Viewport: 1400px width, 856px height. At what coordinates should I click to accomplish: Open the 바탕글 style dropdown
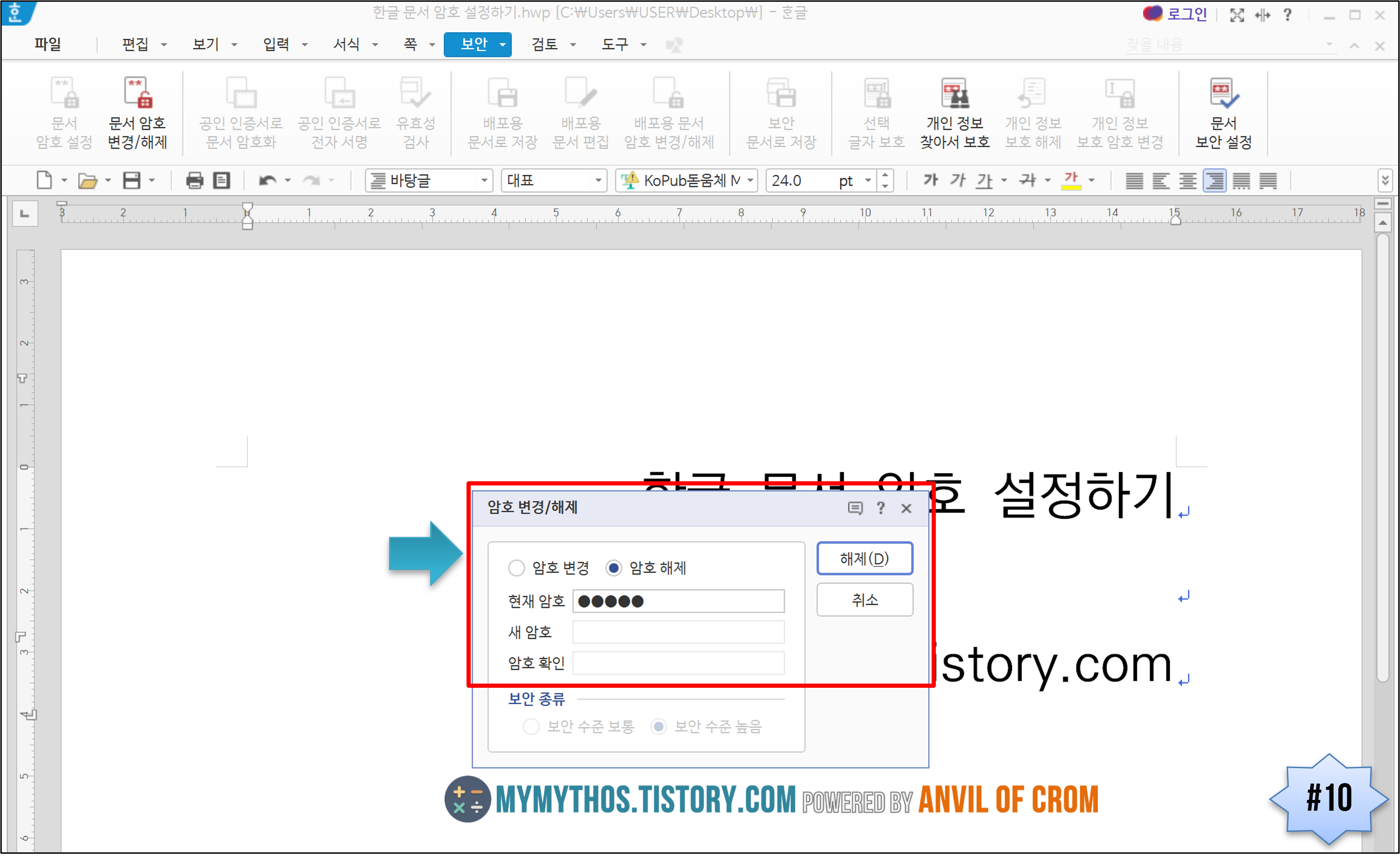coord(484,181)
